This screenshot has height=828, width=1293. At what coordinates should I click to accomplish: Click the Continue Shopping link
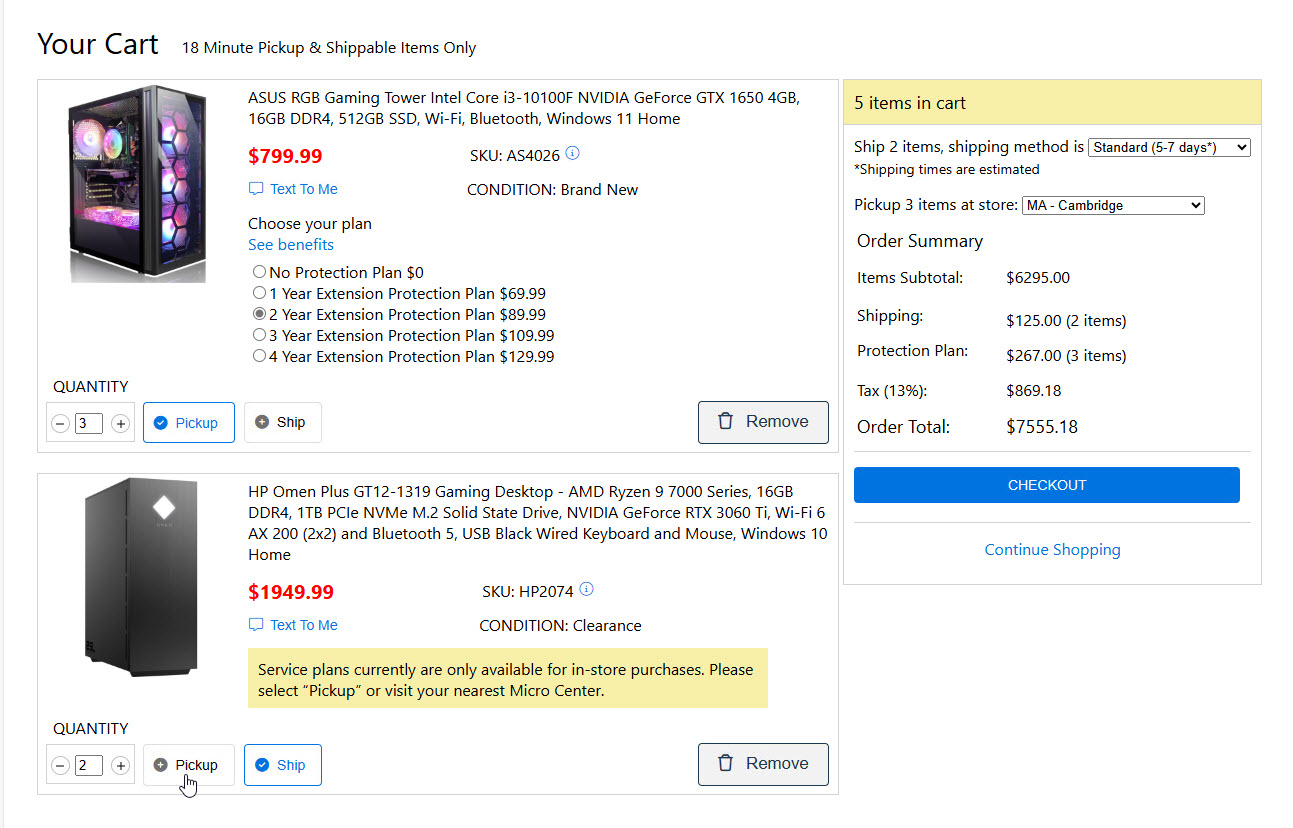coord(1052,550)
